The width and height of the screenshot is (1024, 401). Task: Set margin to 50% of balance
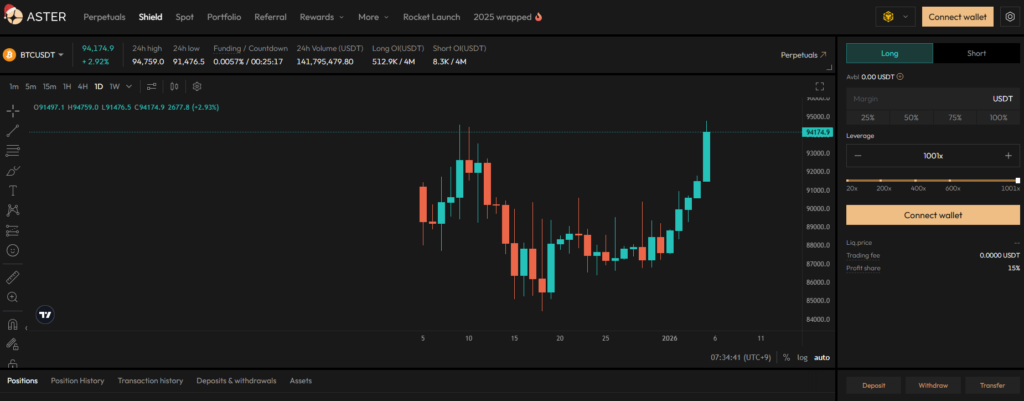[911, 118]
